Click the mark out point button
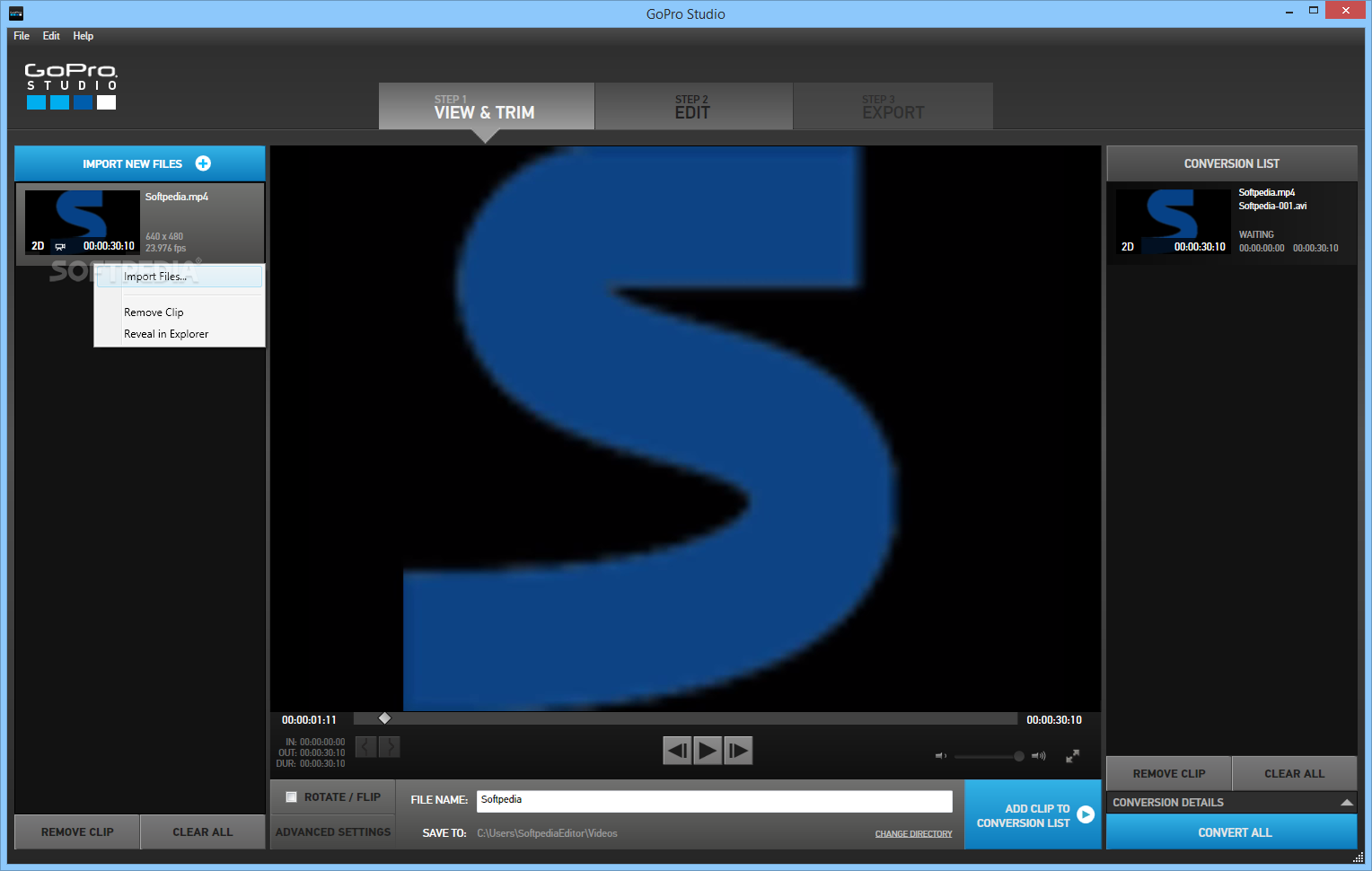The image size is (1372, 871). pos(390,746)
